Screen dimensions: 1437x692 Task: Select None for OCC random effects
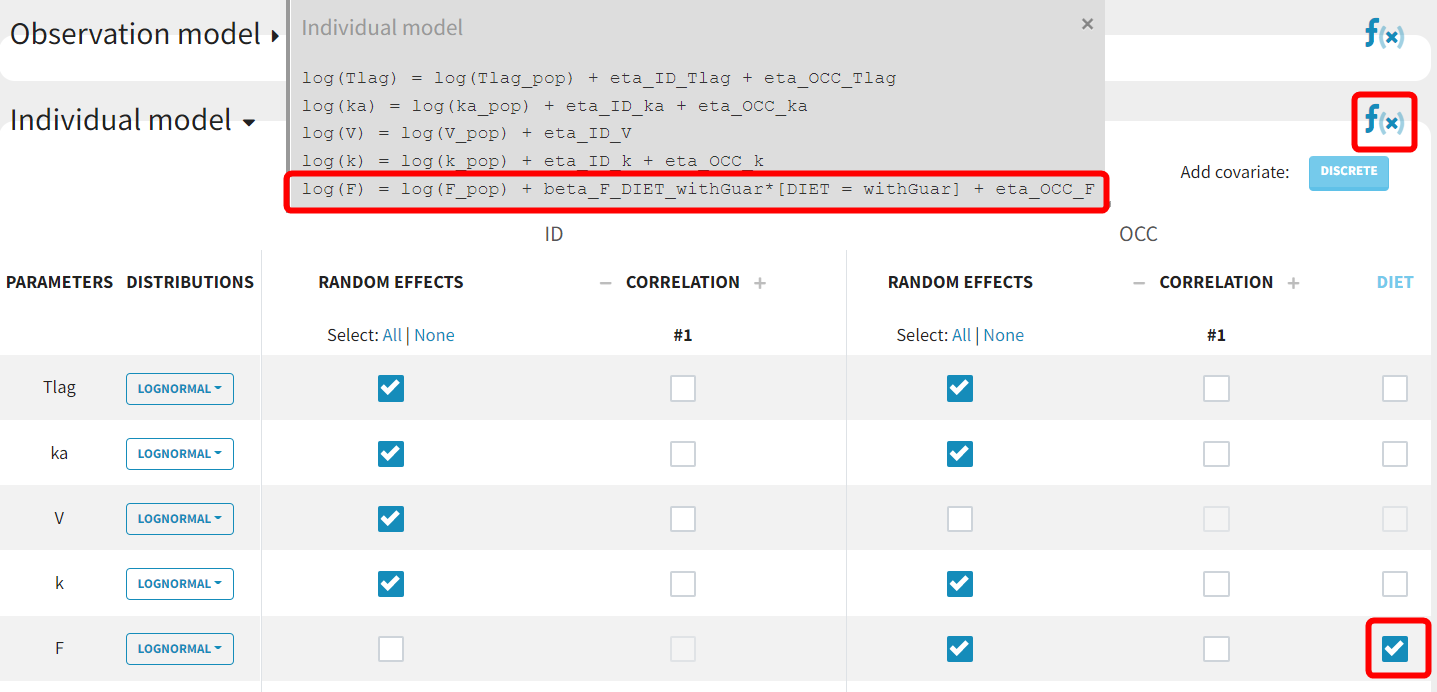(1003, 335)
